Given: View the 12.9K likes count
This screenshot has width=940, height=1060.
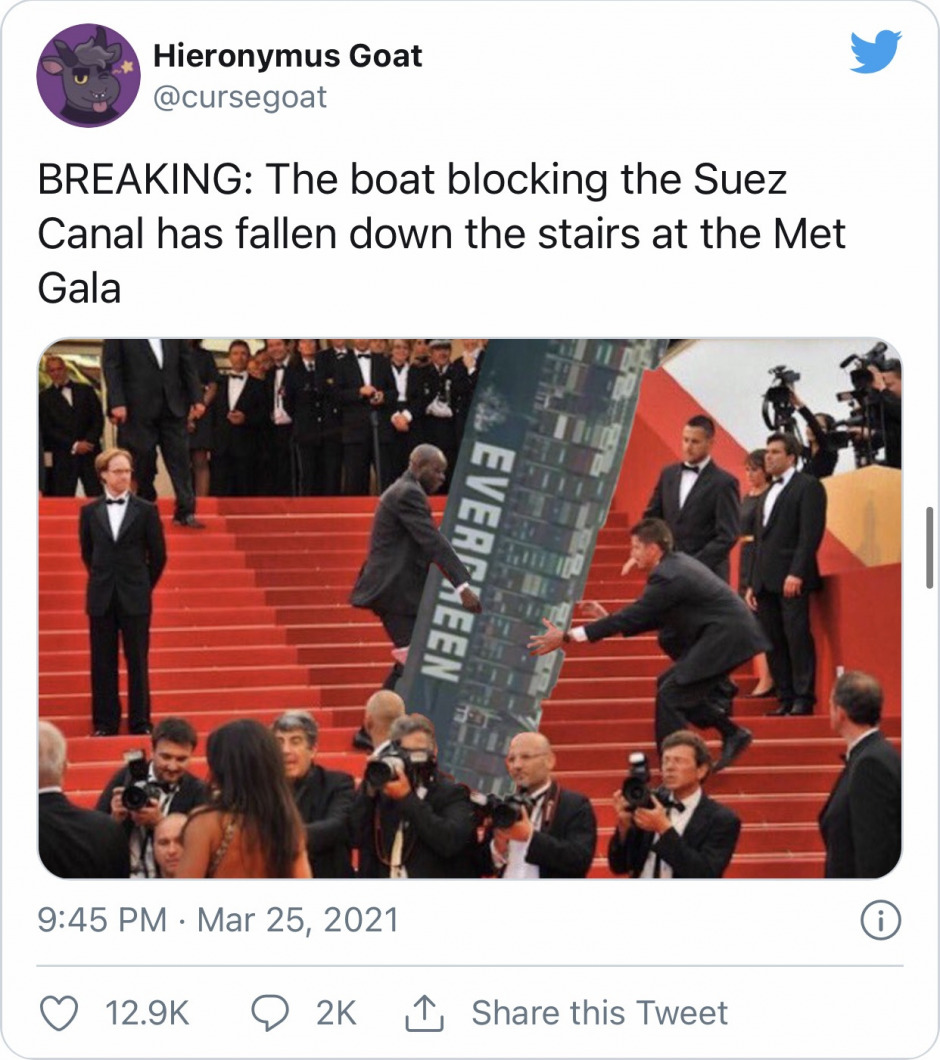Looking at the screenshot, I should pyautogui.click(x=147, y=1013).
